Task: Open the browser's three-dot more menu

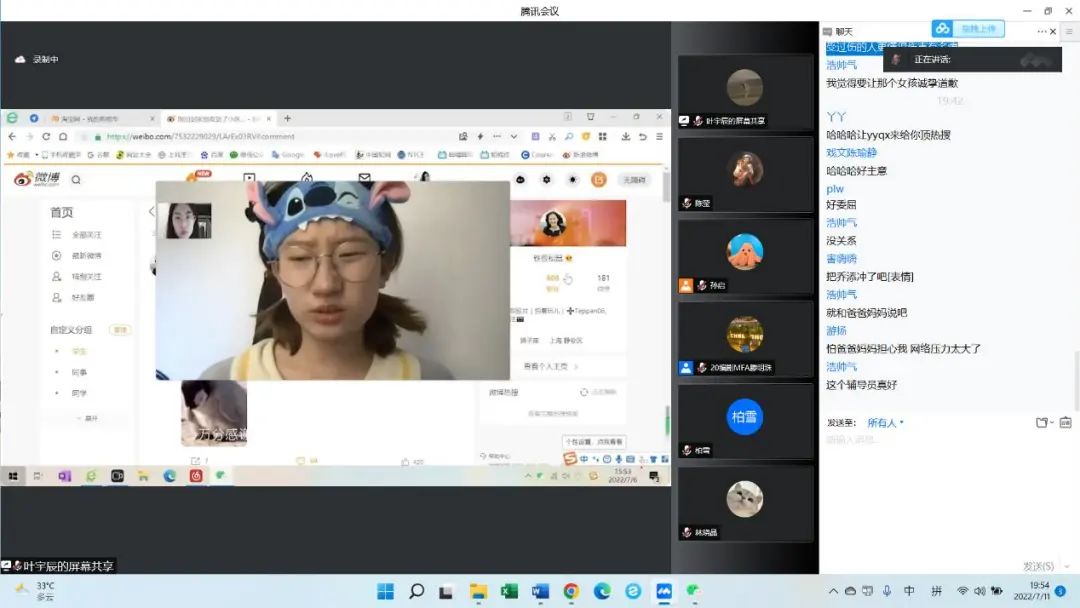Action: point(659,137)
